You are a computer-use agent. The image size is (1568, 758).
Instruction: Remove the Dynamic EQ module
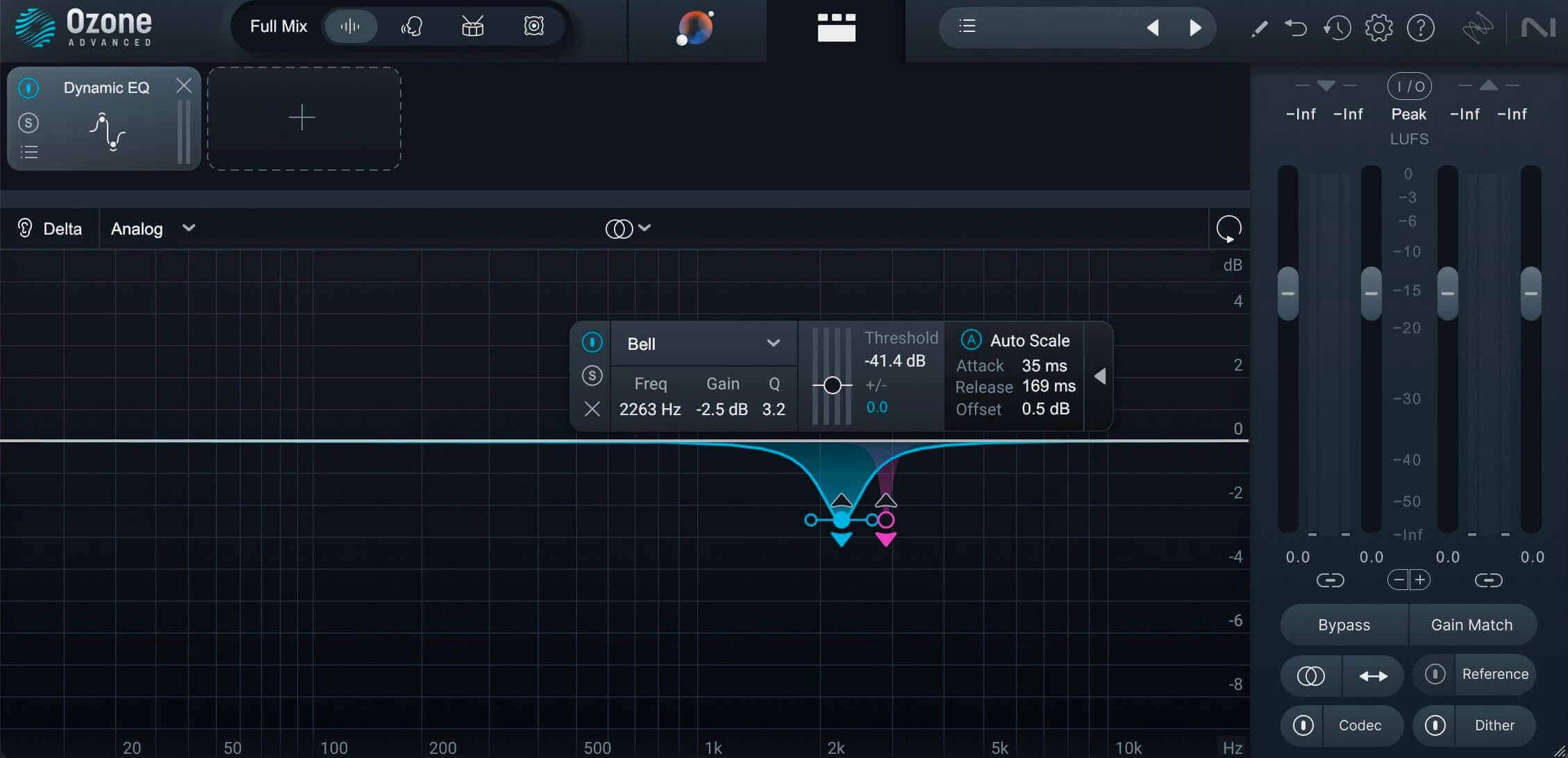(x=184, y=85)
